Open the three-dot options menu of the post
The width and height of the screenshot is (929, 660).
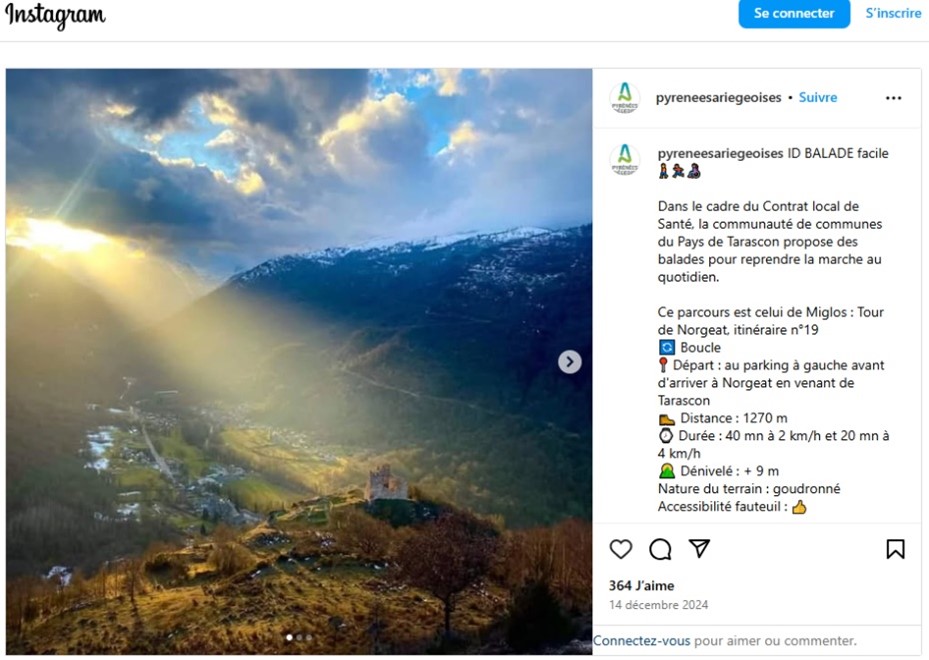point(893,97)
